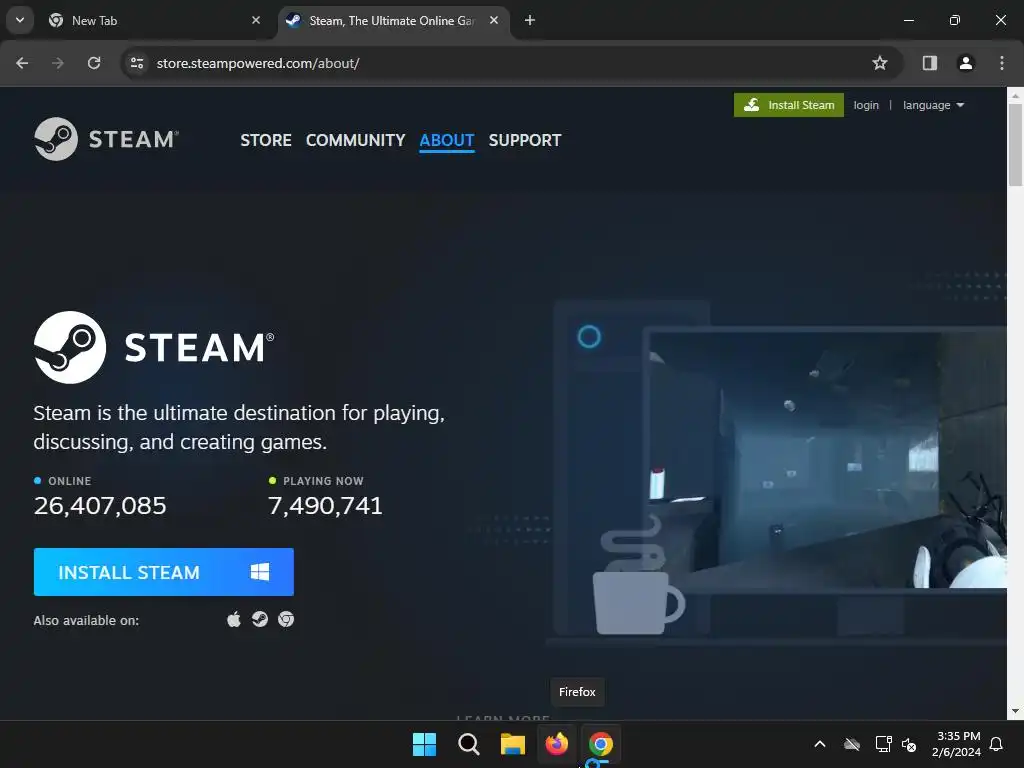
Task: Open the SUPPORT page
Action: pyautogui.click(x=524, y=140)
